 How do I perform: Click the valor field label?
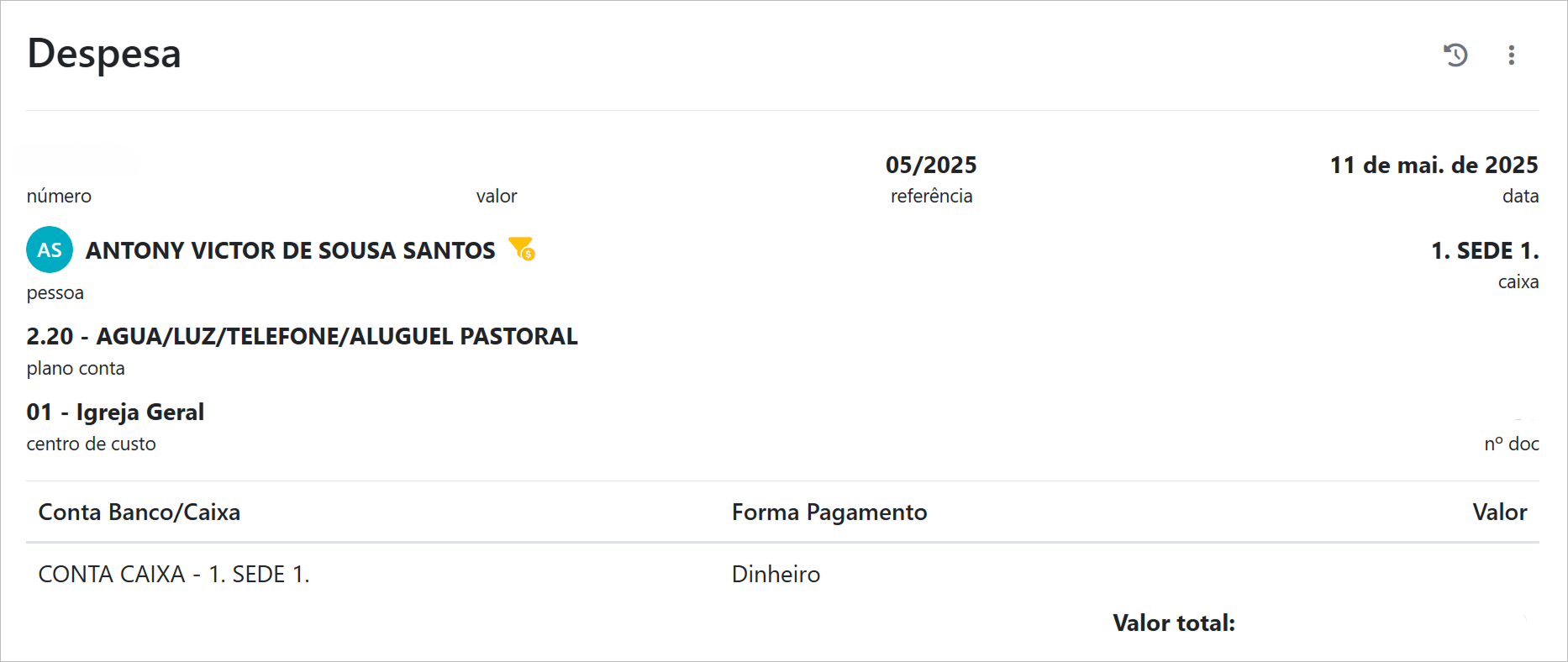[x=497, y=196]
